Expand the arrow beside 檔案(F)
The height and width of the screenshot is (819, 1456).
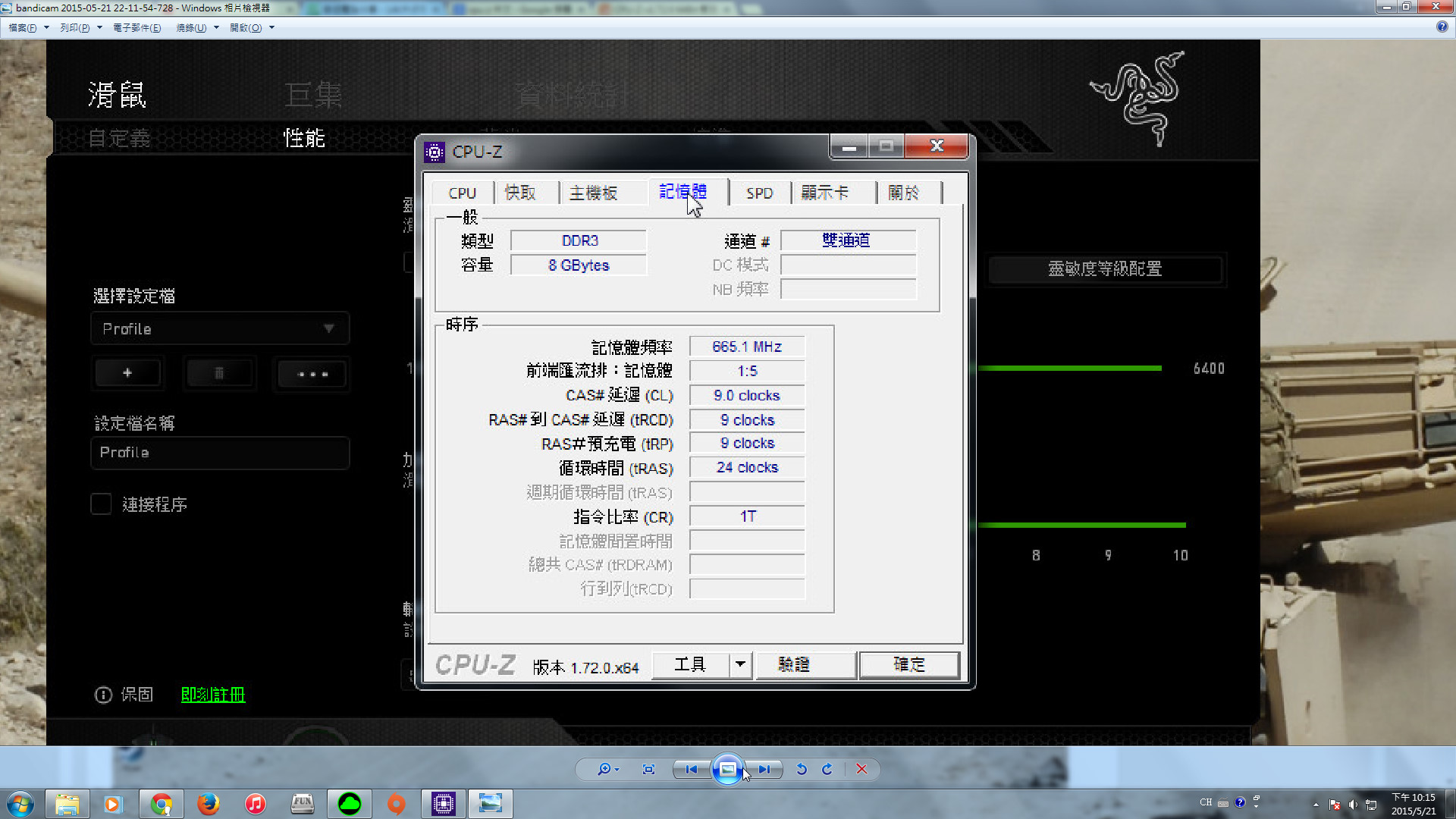point(46,27)
